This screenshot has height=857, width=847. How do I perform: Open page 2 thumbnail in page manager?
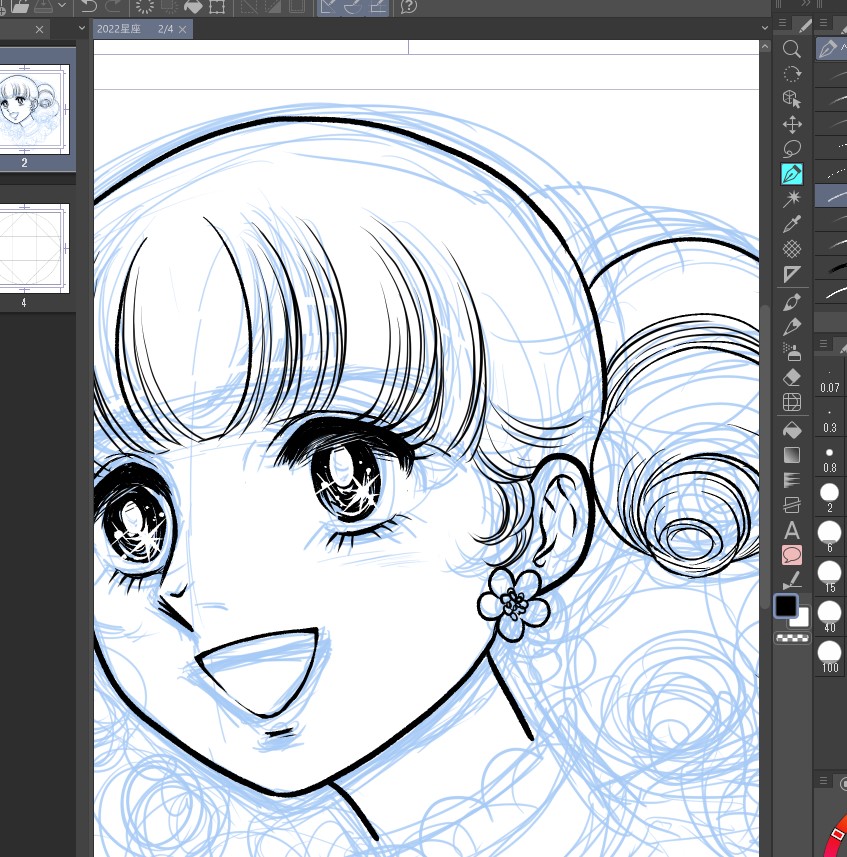(x=34, y=109)
